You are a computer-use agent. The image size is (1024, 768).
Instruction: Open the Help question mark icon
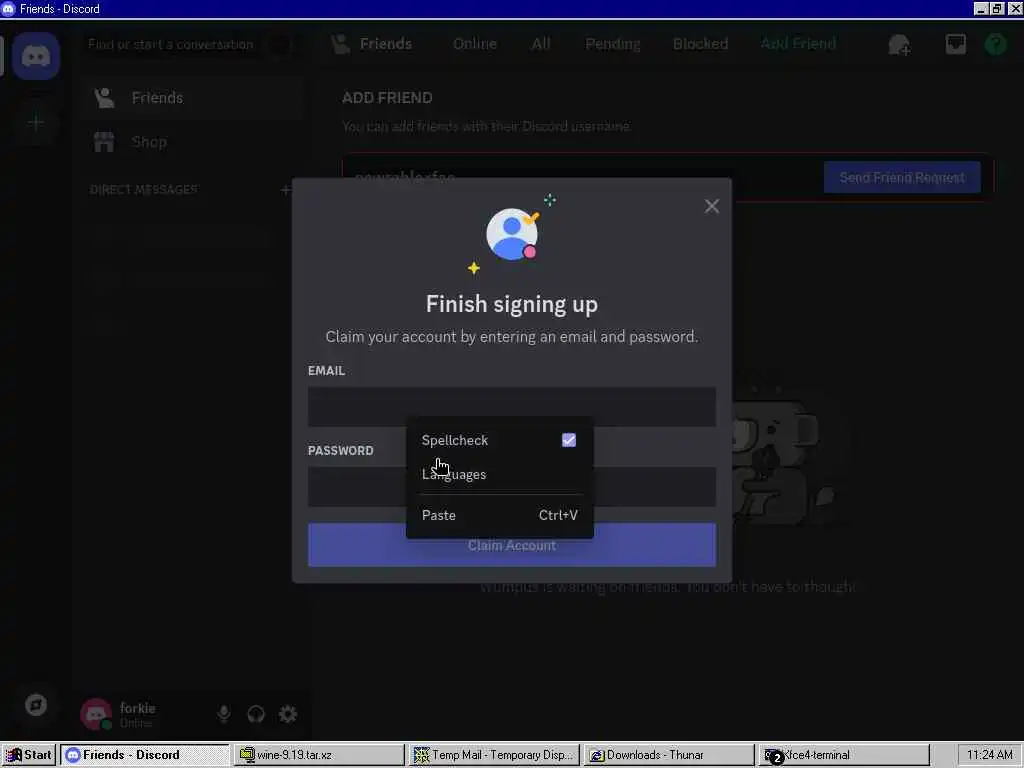click(x=996, y=44)
